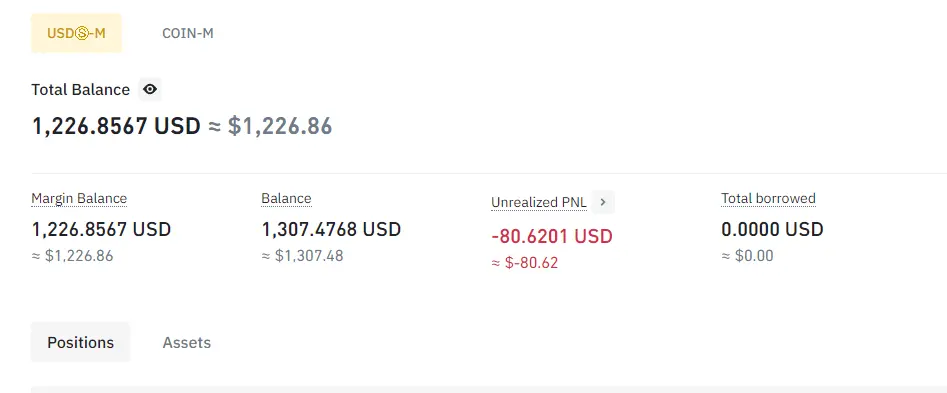
Task: Click the Total Balance heading text
Action: coord(80,90)
